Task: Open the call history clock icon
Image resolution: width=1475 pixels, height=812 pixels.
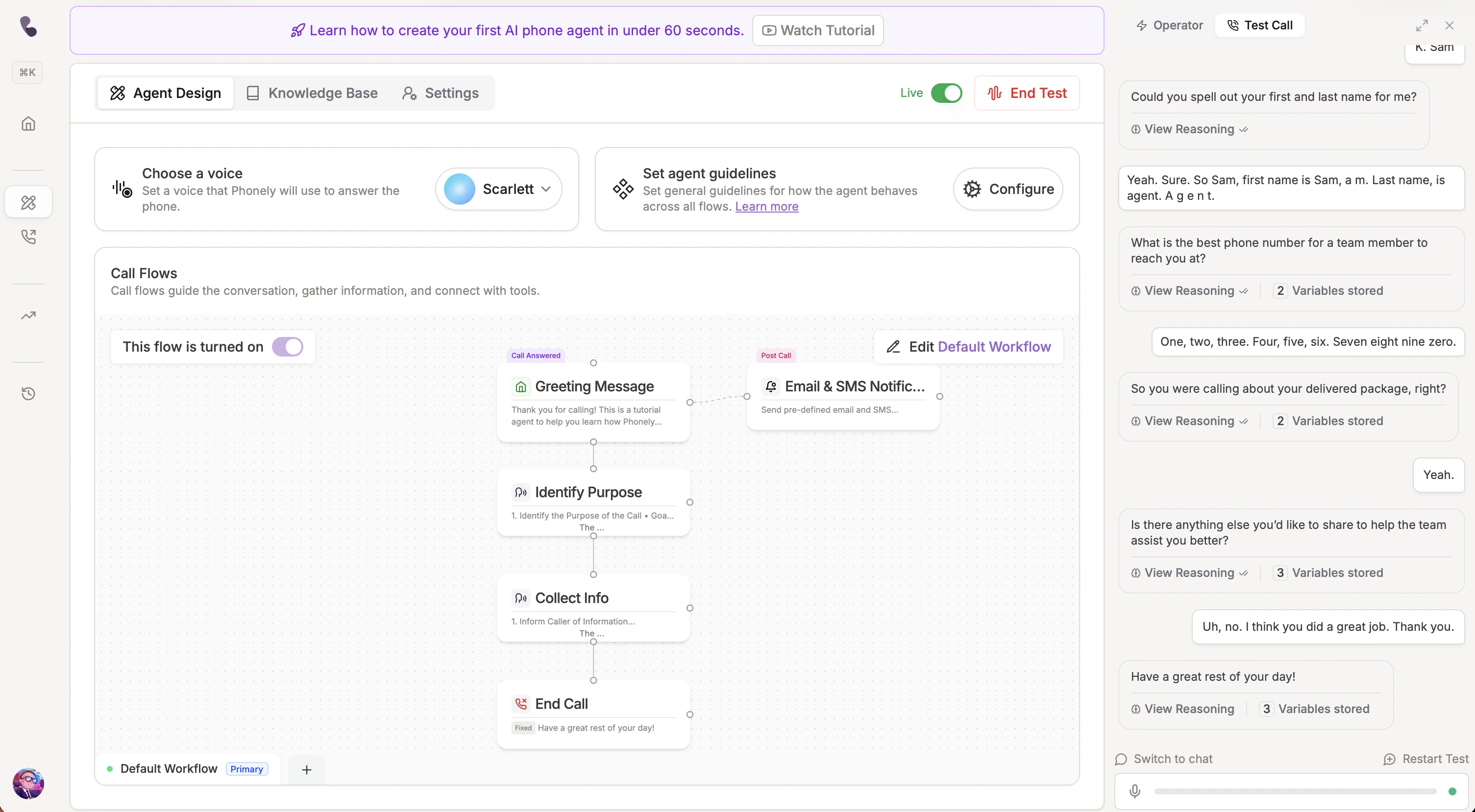Action: click(28, 394)
